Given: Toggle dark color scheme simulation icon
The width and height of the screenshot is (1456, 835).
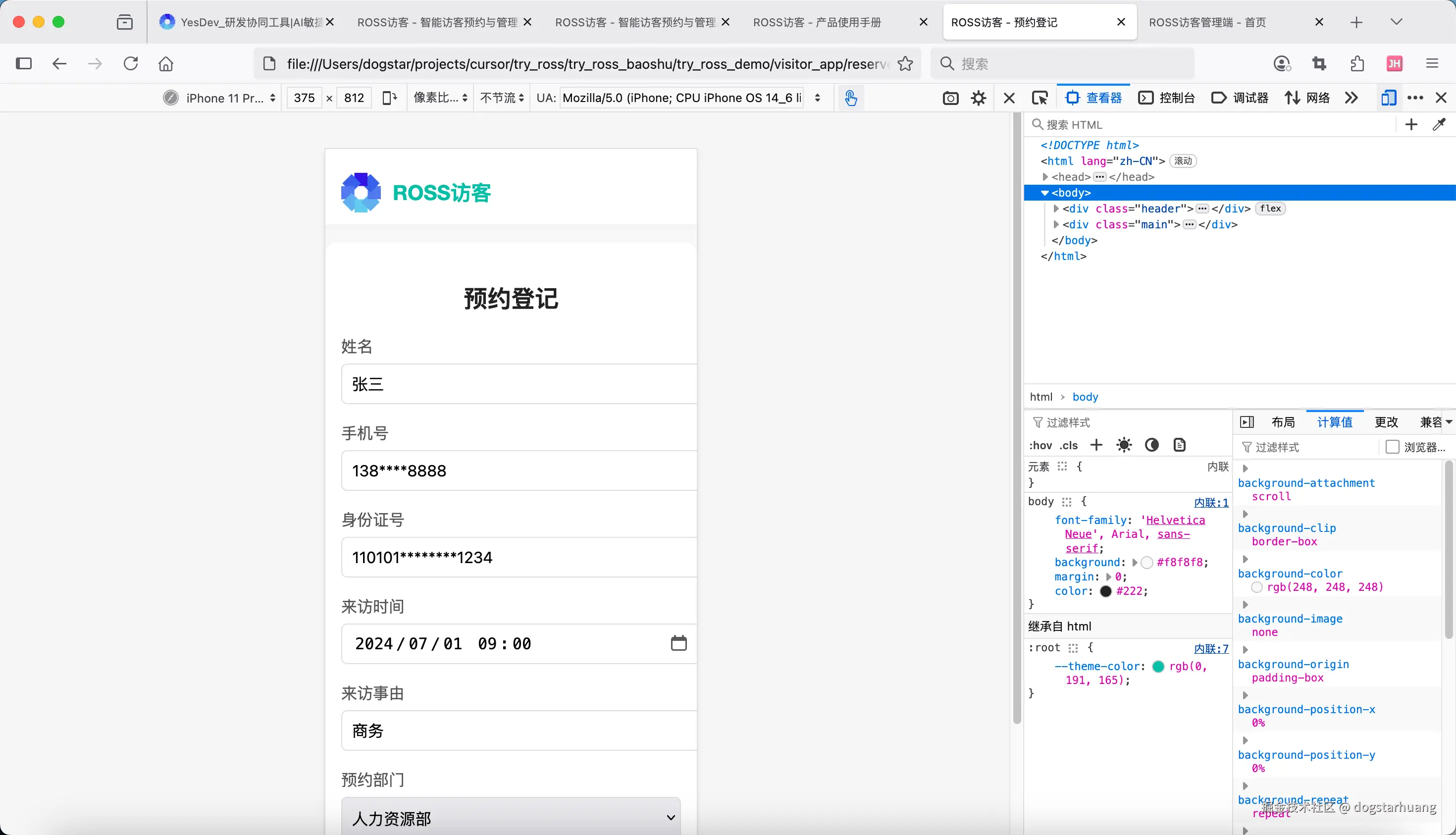Looking at the screenshot, I should coord(1151,445).
